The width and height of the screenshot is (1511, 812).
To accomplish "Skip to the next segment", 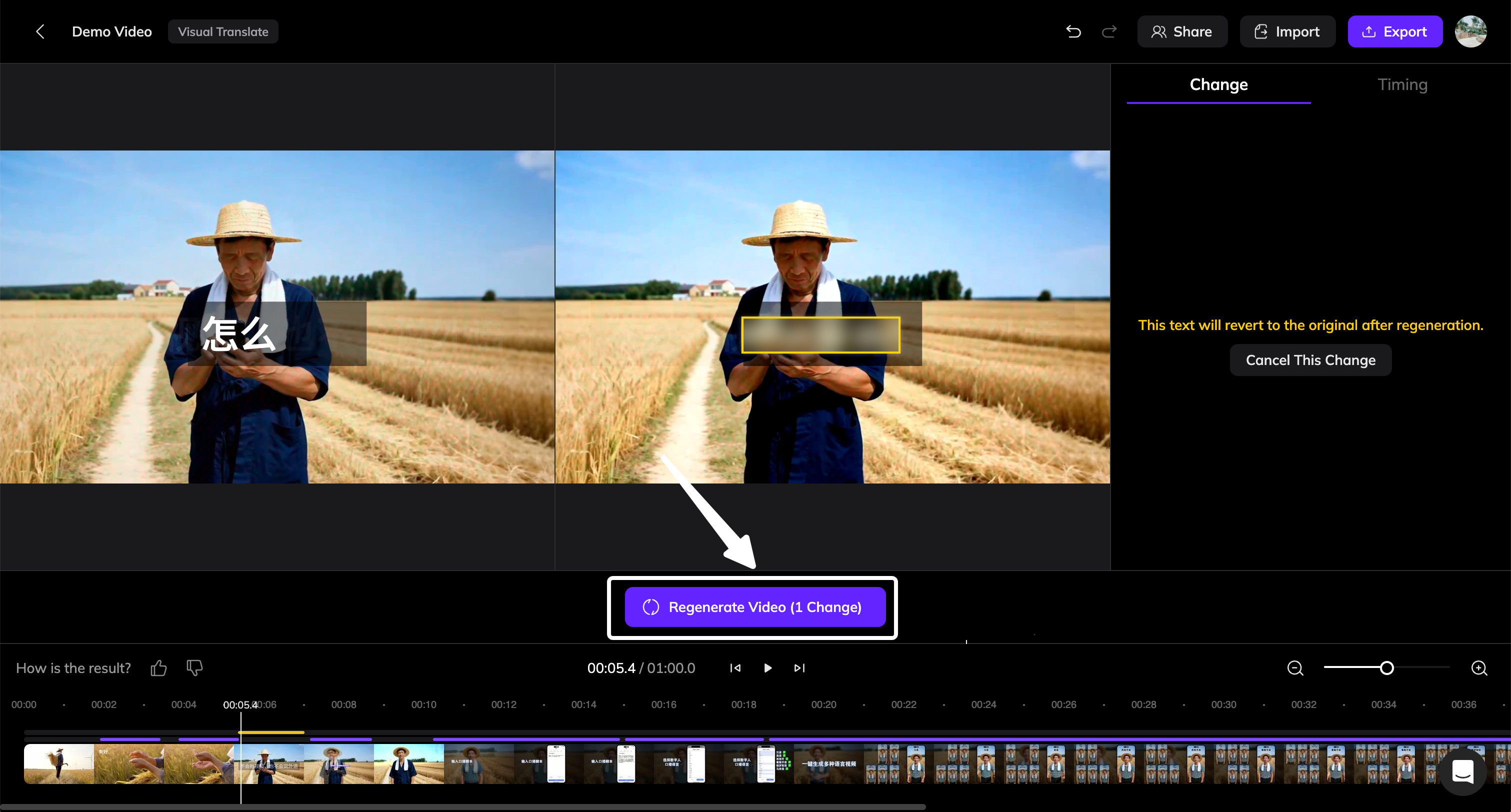I will 799,667.
